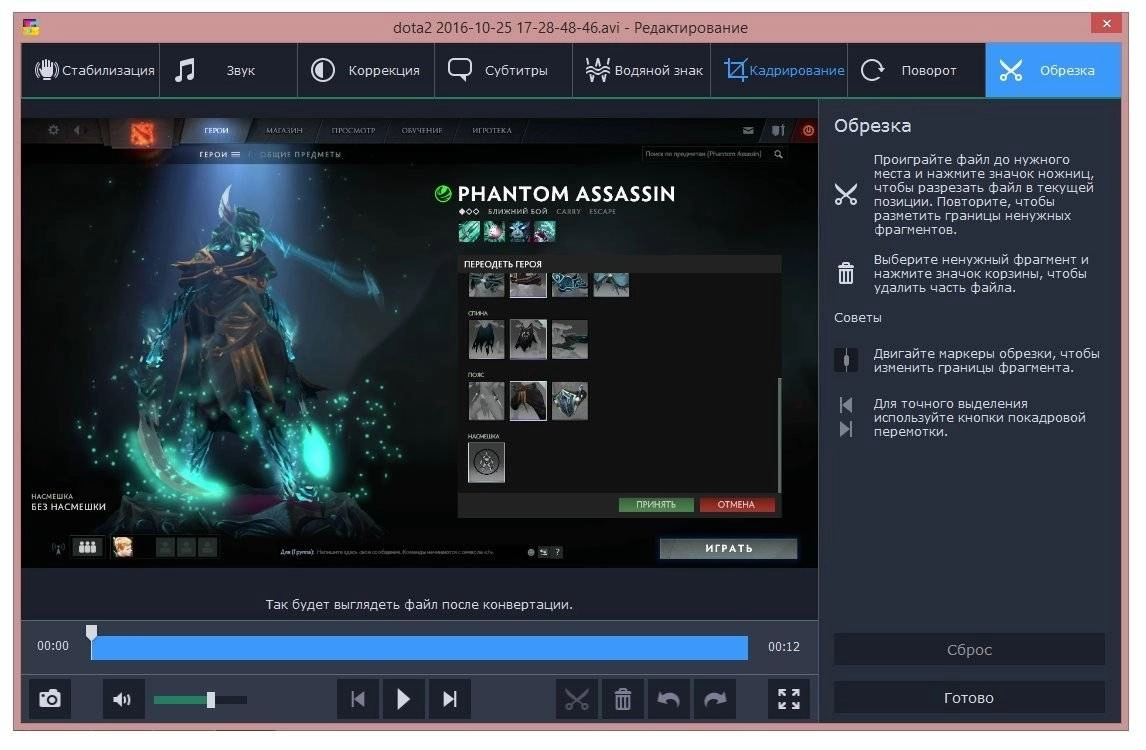Screen dimensions: 1146x750
Task: Step to the previous frame
Action: pos(357,699)
